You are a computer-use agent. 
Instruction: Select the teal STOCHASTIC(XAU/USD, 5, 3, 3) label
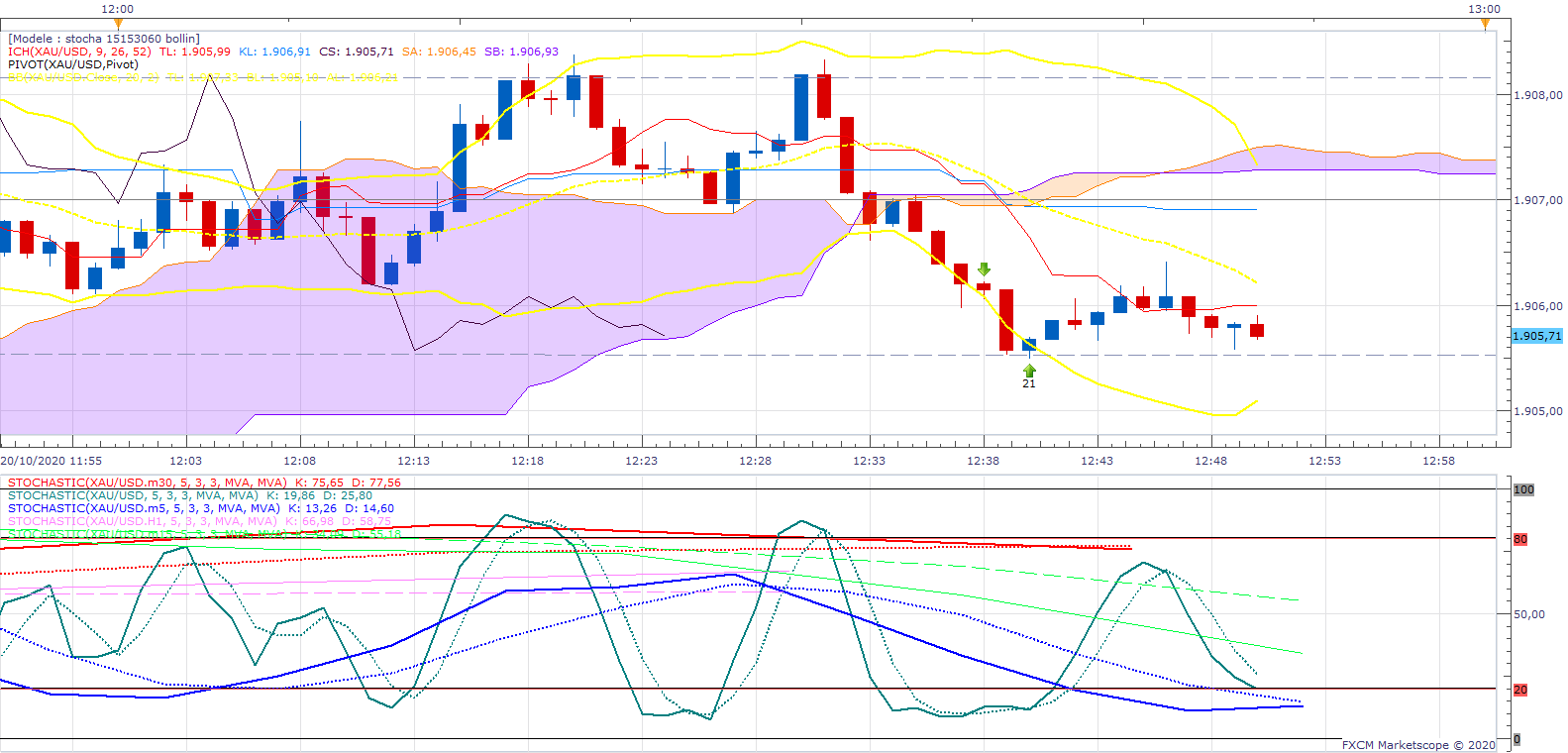[133, 495]
